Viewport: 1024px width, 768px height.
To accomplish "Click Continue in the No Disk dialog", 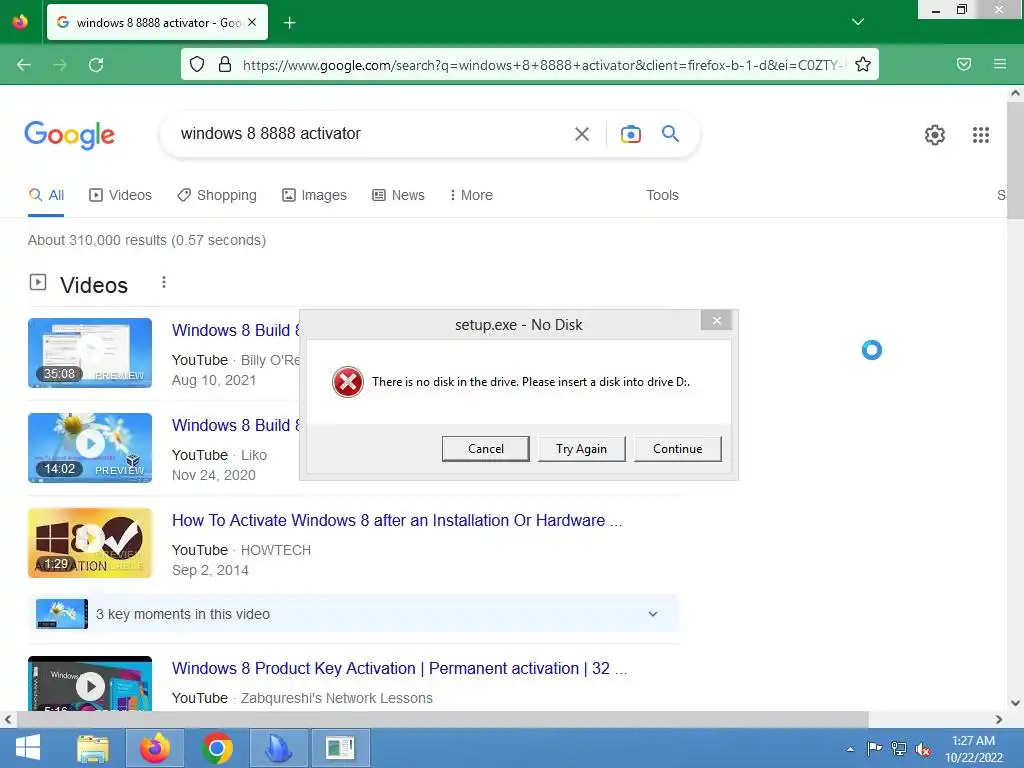I will click(678, 449).
